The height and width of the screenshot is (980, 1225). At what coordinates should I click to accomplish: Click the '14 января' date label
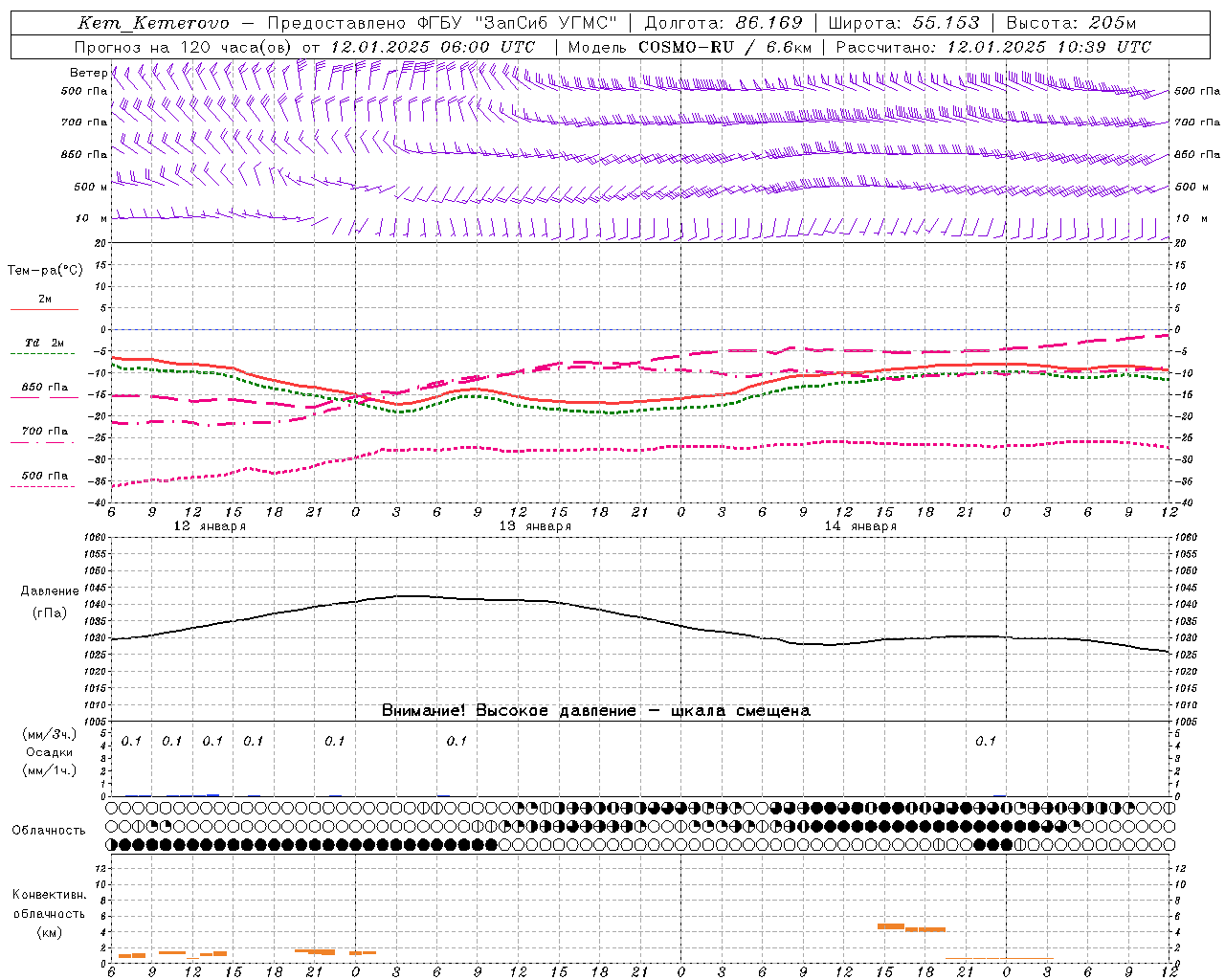pyautogui.click(x=860, y=526)
